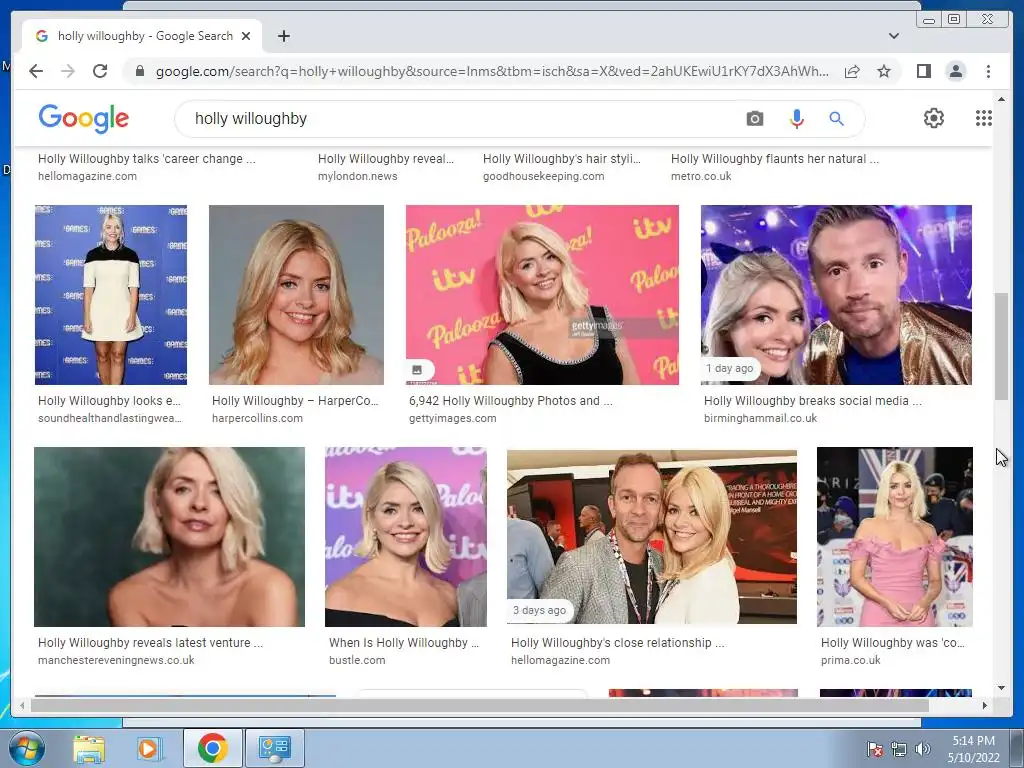Open the Windows Start menu
The height and width of the screenshot is (768, 1024).
click(x=25, y=748)
